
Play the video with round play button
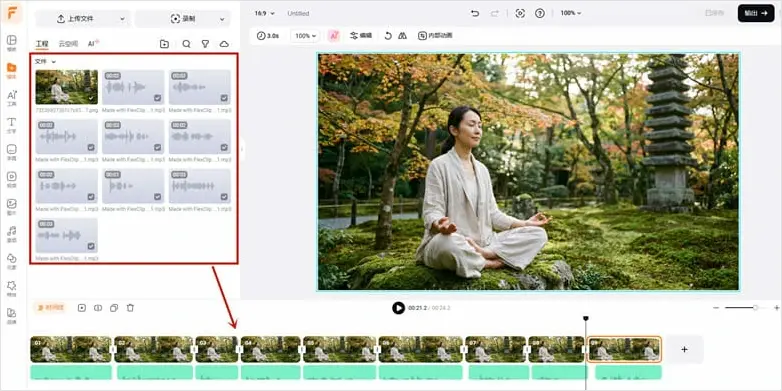[x=398, y=308]
